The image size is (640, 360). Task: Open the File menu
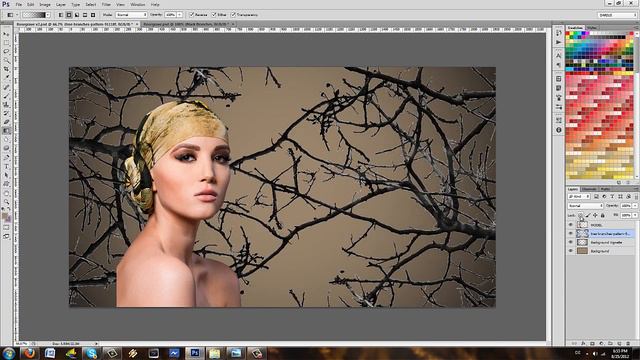point(19,4)
